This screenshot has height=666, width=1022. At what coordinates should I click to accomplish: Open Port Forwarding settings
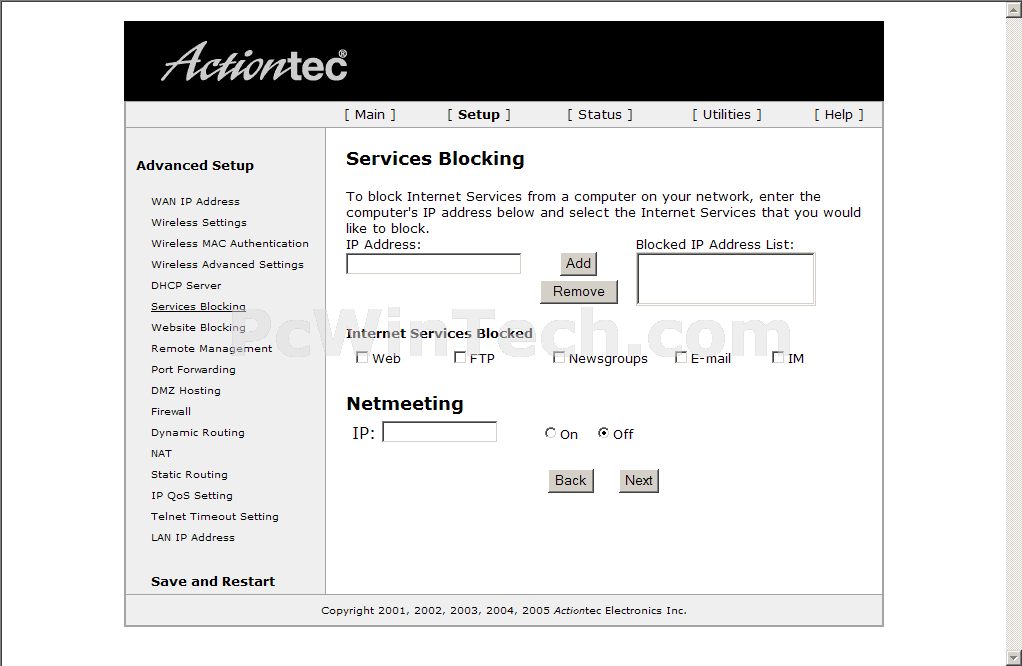pos(194,369)
